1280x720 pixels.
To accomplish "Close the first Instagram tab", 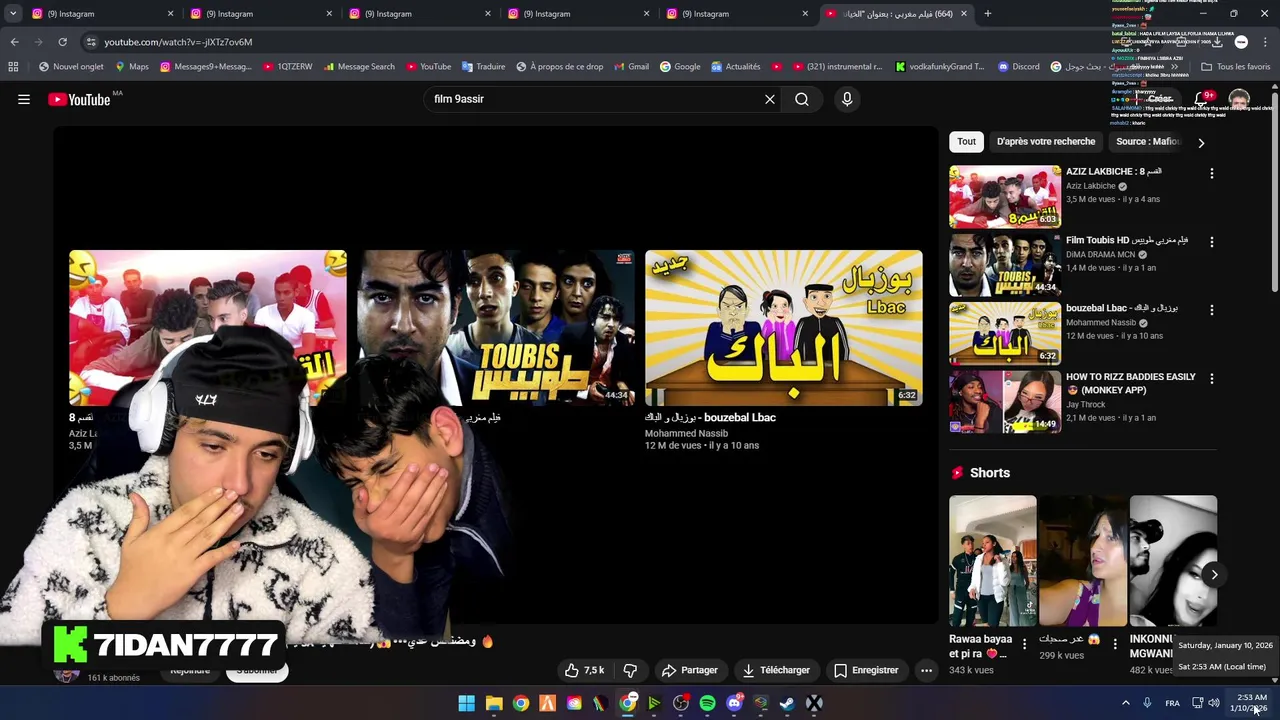I will [x=170, y=14].
